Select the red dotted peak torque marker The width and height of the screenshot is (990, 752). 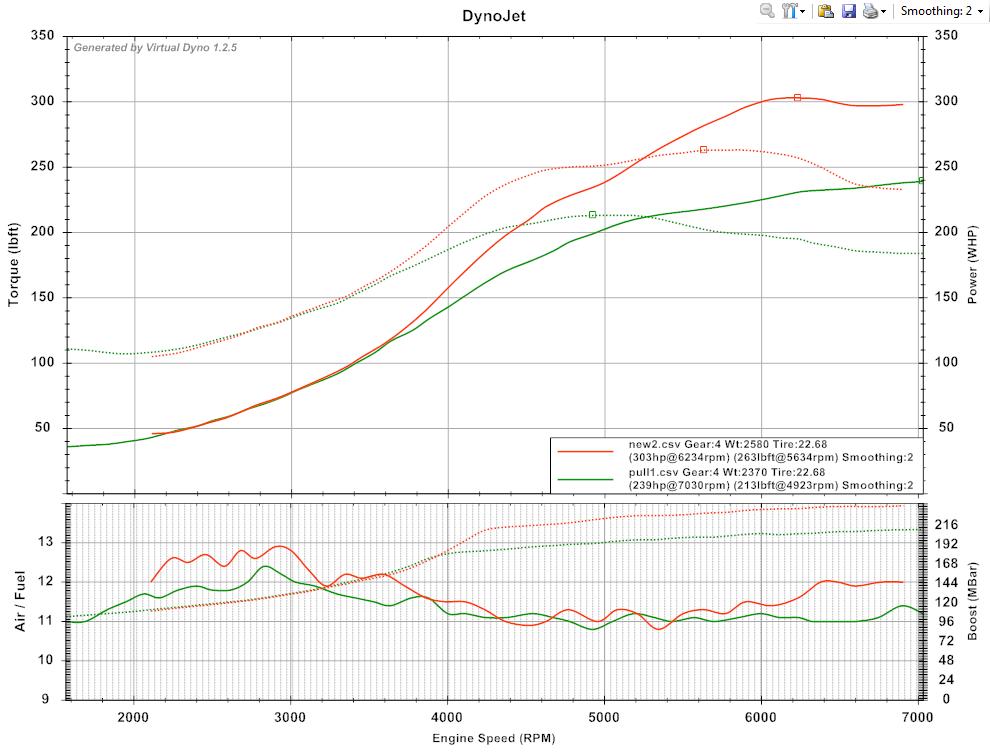coord(704,149)
